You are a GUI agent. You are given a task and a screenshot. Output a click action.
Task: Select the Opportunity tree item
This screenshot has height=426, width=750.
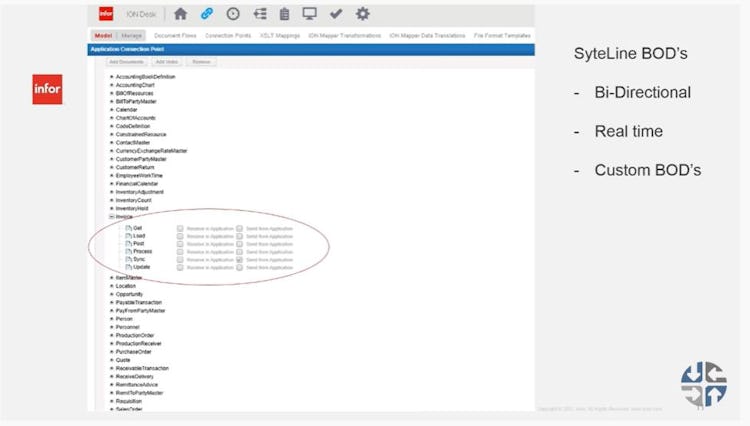click(129, 294)
